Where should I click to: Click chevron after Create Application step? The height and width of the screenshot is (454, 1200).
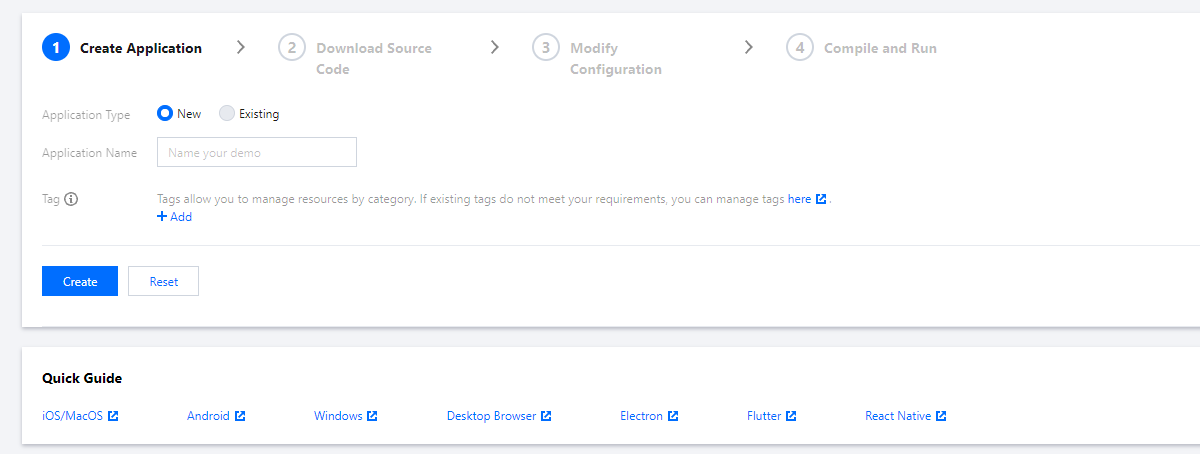tap(240, 47)
